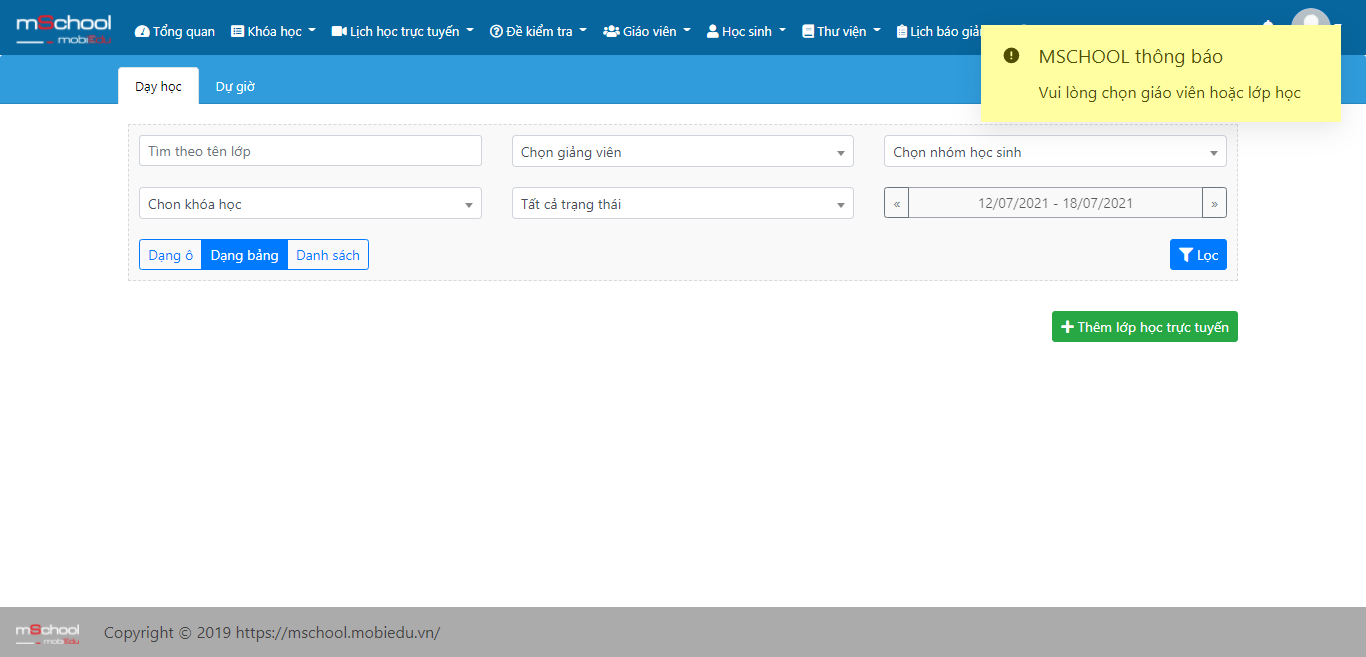Expand the Đề kiểm tra menu
The height and width of the screenshot is (657, 1366).
tap(538, 31)
